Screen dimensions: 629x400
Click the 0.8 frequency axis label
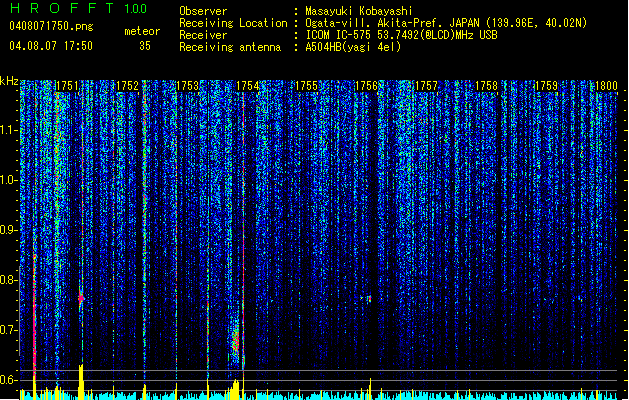coord(9,280)
